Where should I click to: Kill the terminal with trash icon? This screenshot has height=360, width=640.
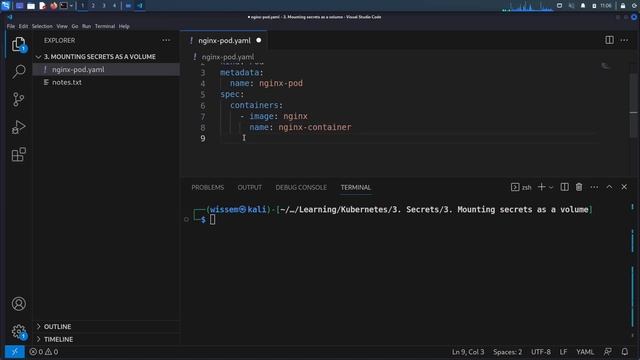[579, 187]
